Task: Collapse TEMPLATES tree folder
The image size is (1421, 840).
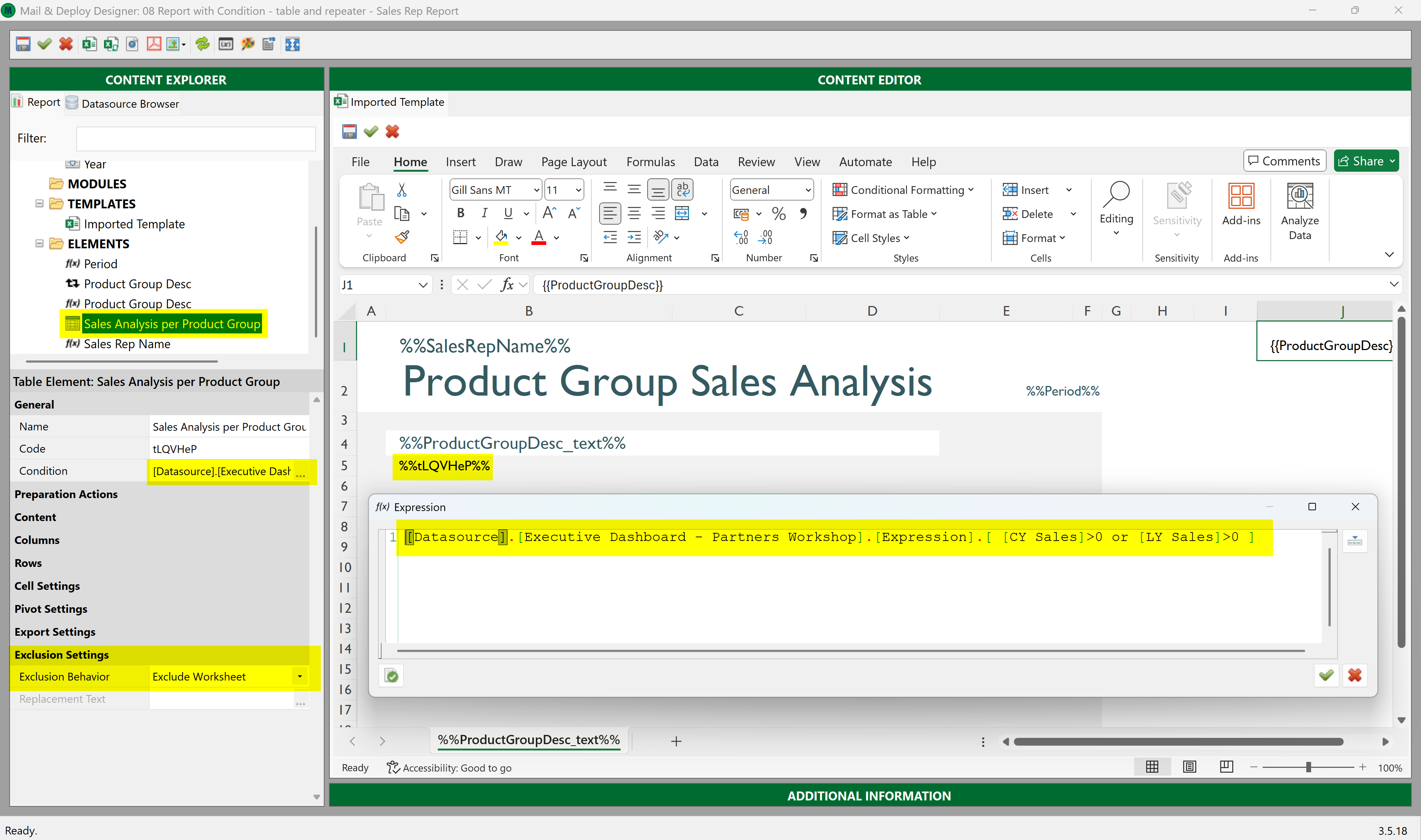Action: pyautogui.click(x=39, y=203)
